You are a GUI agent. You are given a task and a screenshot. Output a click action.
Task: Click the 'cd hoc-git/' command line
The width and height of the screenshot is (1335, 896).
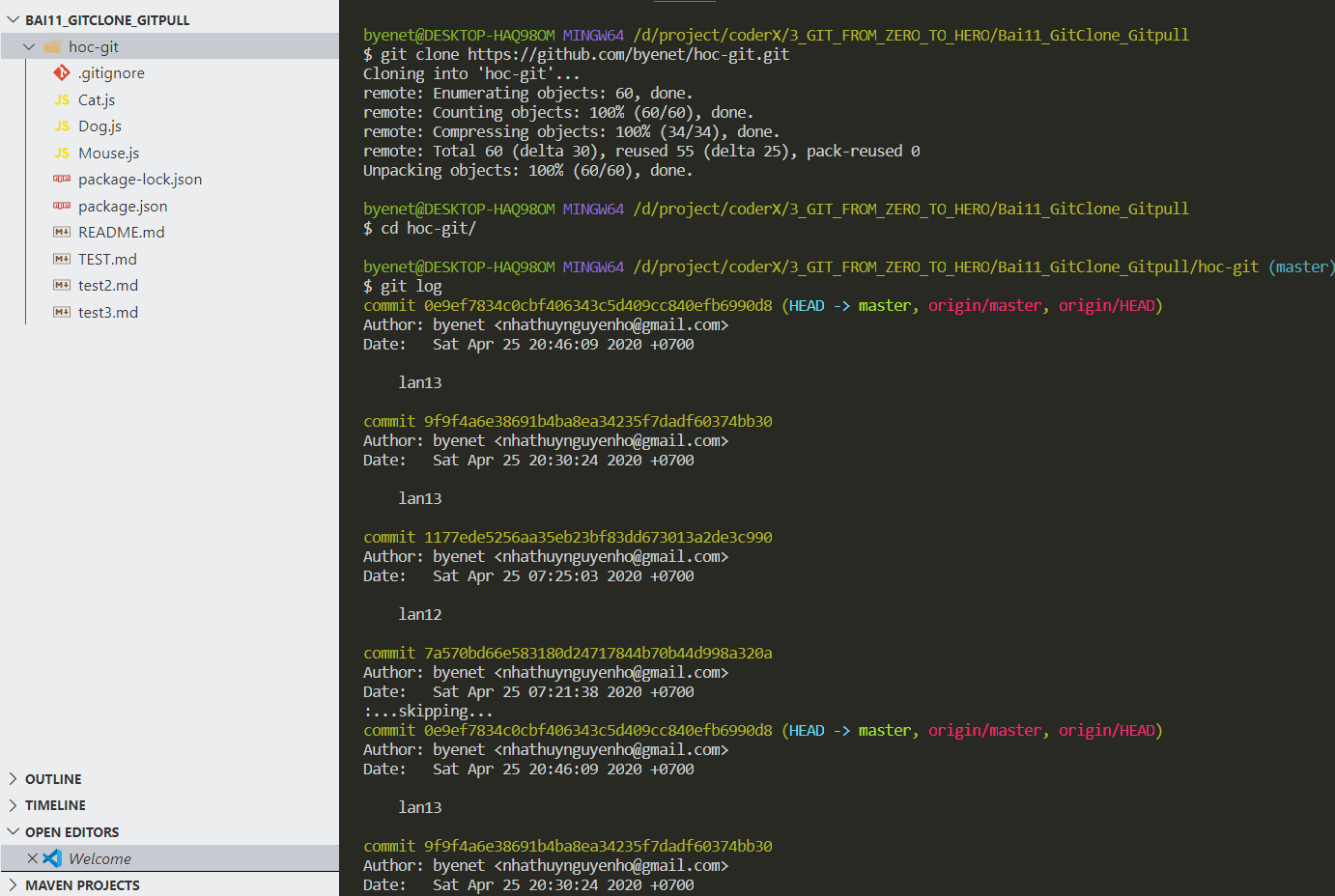coord(420,229)
